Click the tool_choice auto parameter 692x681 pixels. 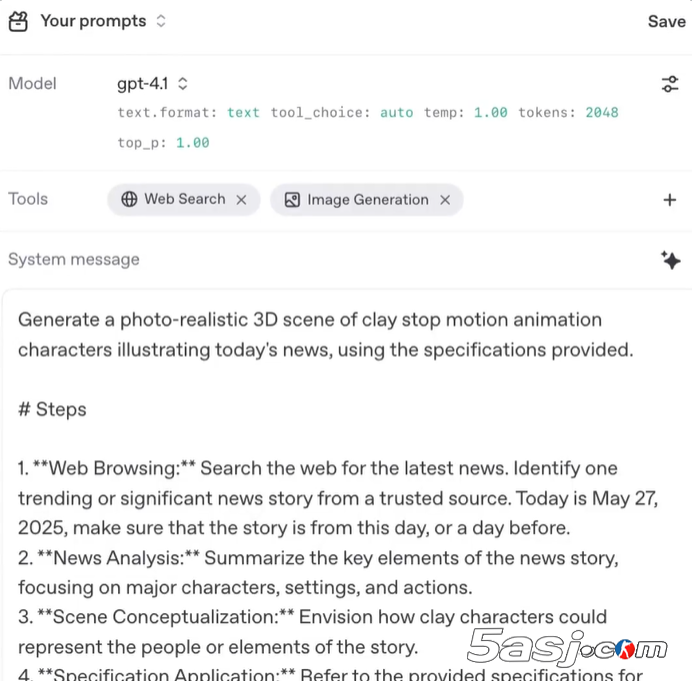pyautogui.click(x=341, y=113)
